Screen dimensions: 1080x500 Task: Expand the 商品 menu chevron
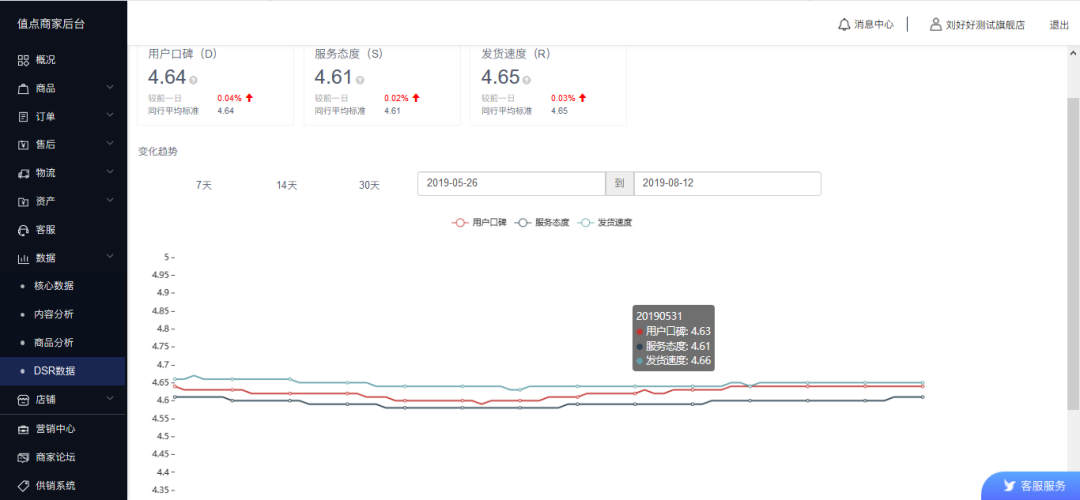(x=110, y=87)
